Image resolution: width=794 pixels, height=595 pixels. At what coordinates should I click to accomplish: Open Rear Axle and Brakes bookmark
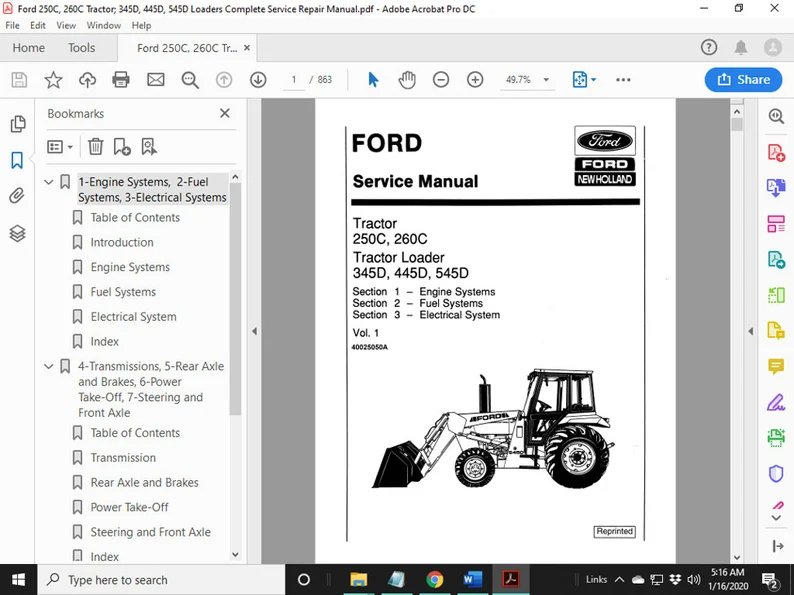[x=144, y=483]
